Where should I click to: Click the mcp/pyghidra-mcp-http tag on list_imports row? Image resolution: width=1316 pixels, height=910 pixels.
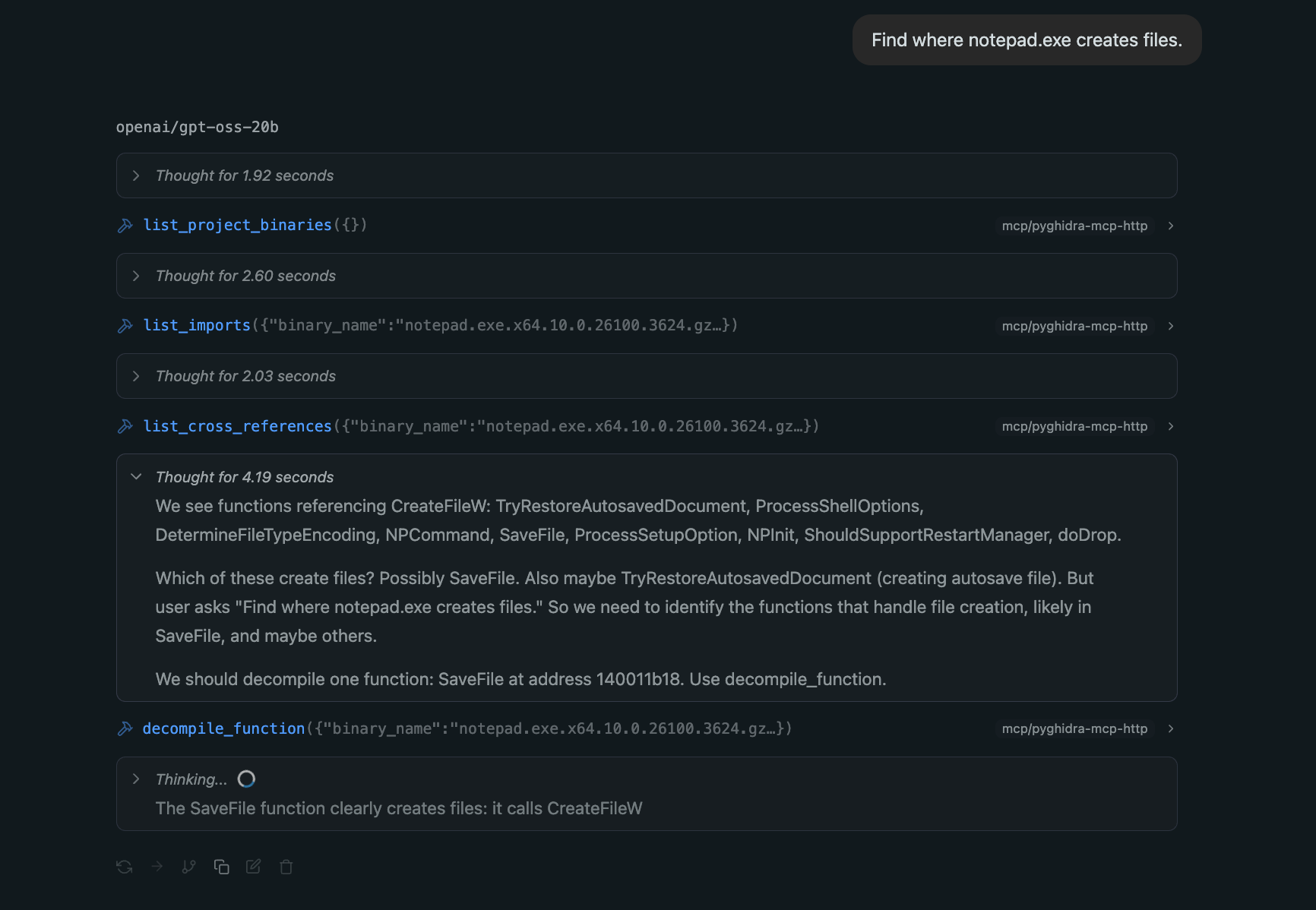[1074, 326]
